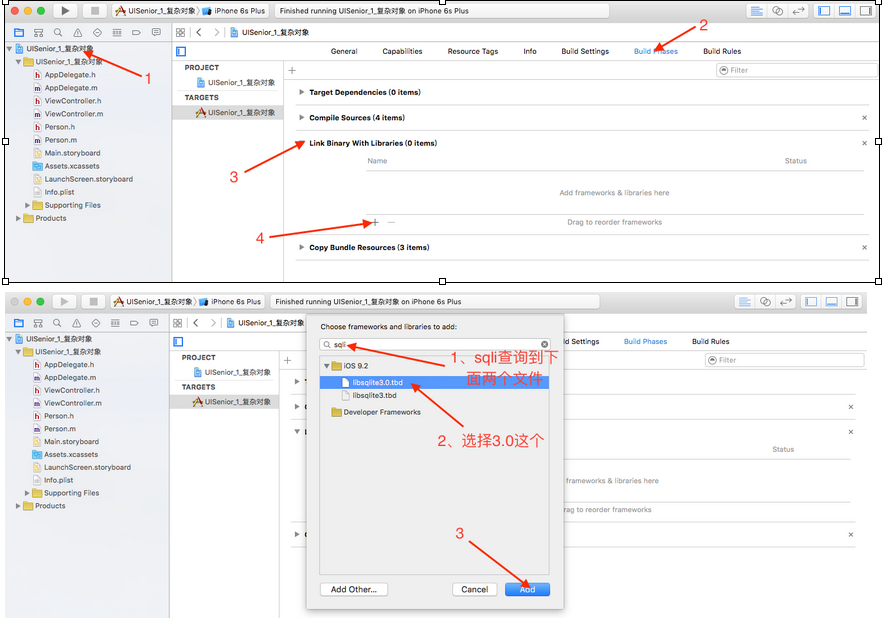
Task: Select libsqlite3.0.tbd in dialog list
Action: point(434,382)
